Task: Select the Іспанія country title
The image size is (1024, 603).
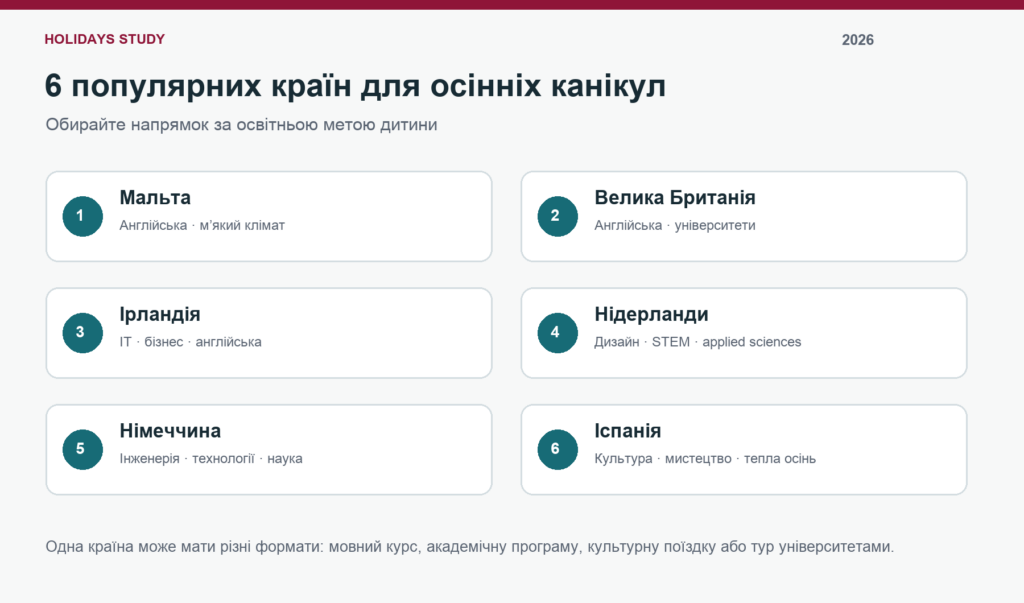Action: (628, 431)
